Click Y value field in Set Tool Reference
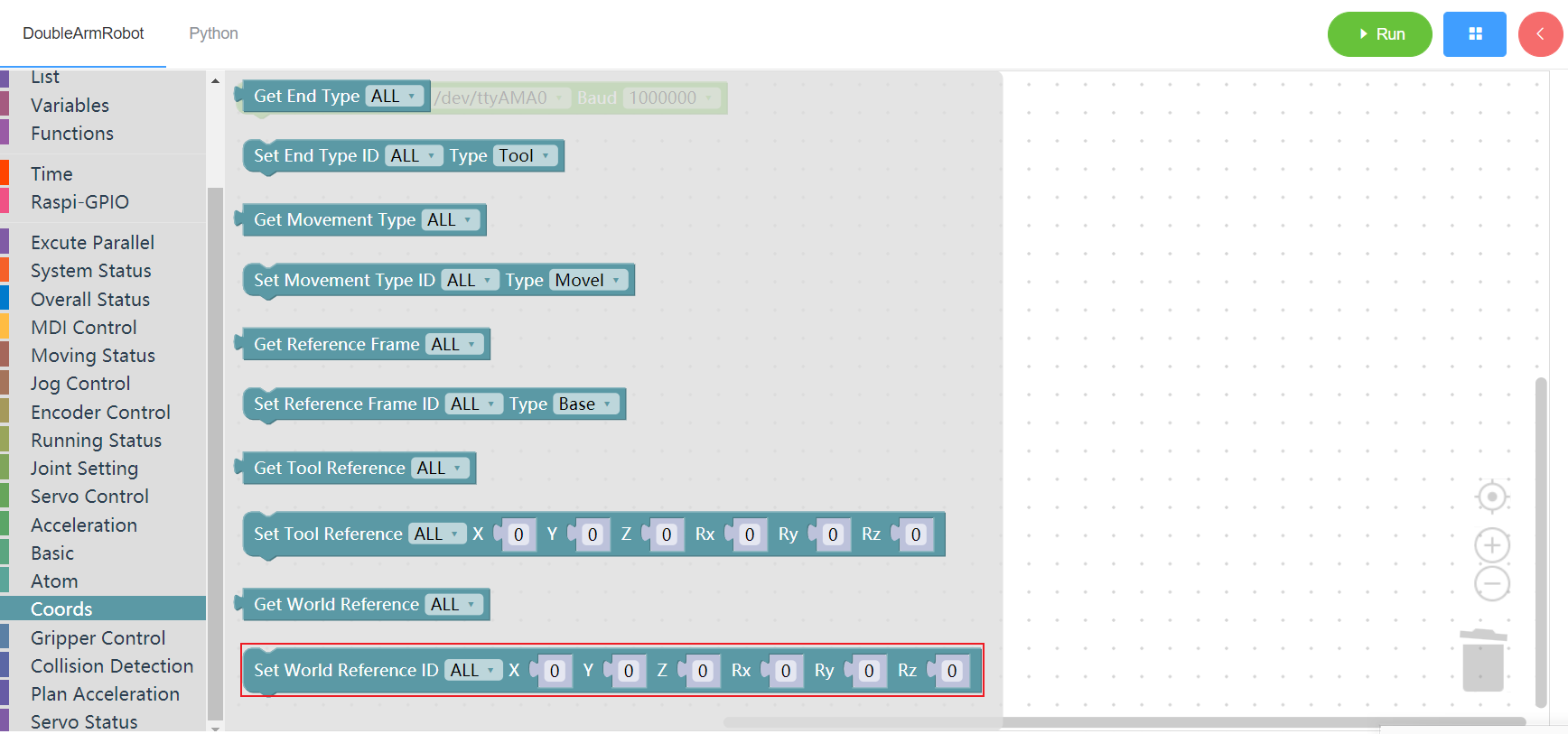Image resolution: width=1568 pixels, height=734 pixels. 593,534
